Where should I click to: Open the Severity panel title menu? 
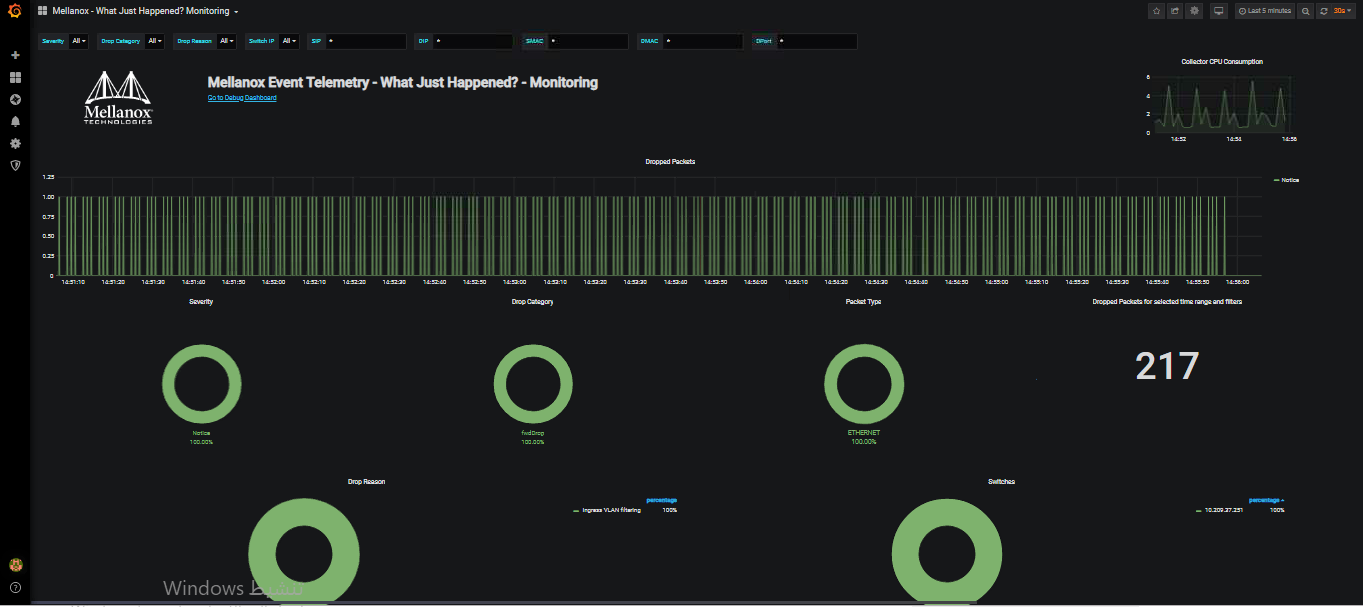coord(201,302)
